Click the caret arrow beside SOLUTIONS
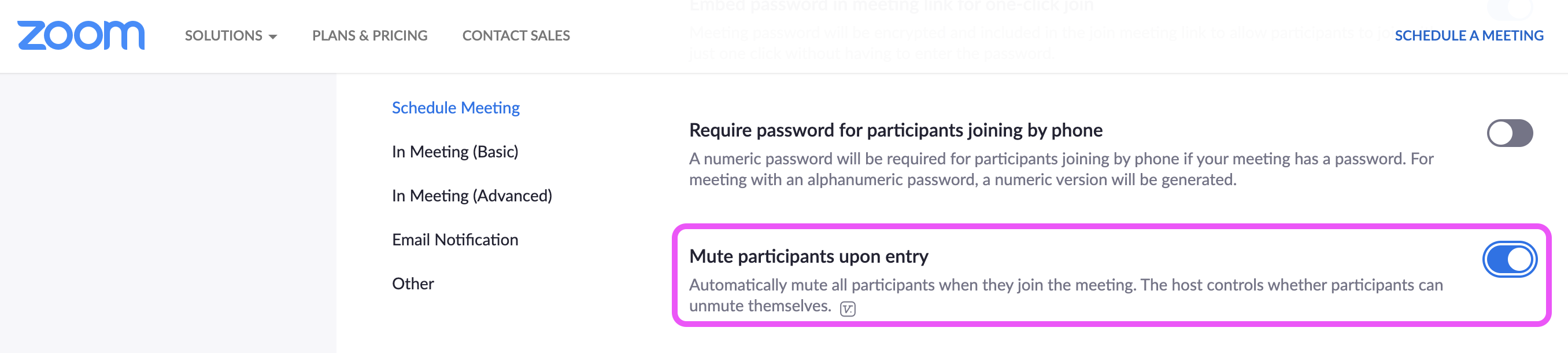The width and height of the screenshot is (1568, 353). pyautogui.click(x=273, y=37)
